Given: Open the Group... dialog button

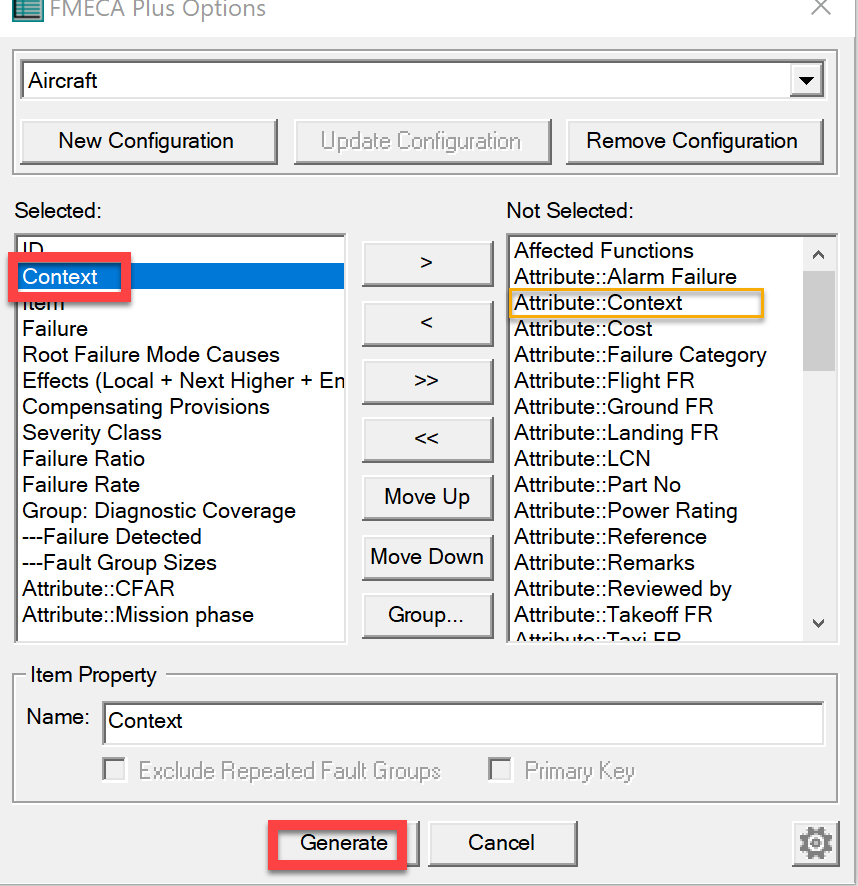Looking at the screenshot, I should 427,615.
